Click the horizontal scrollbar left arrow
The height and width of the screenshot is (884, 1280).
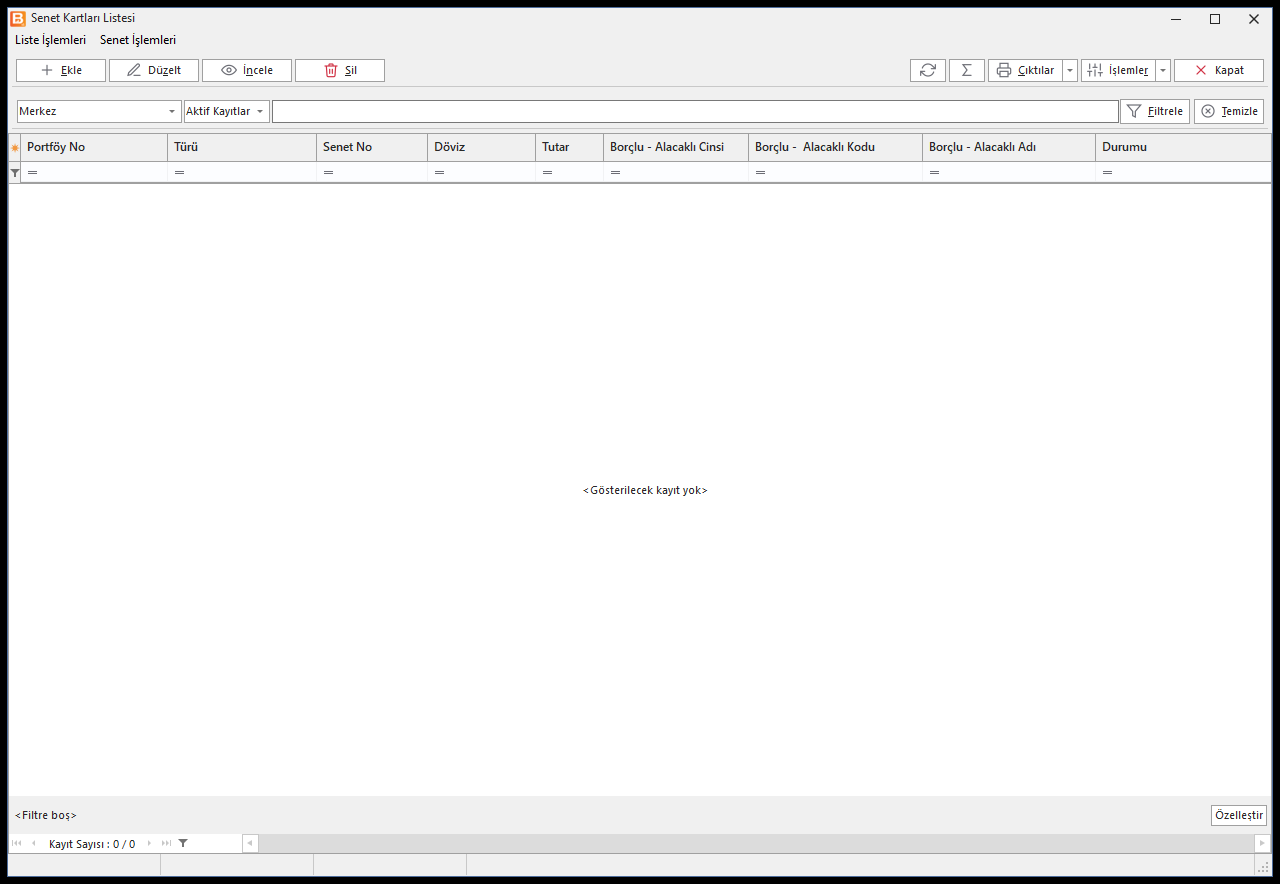[x=250, y=844]
